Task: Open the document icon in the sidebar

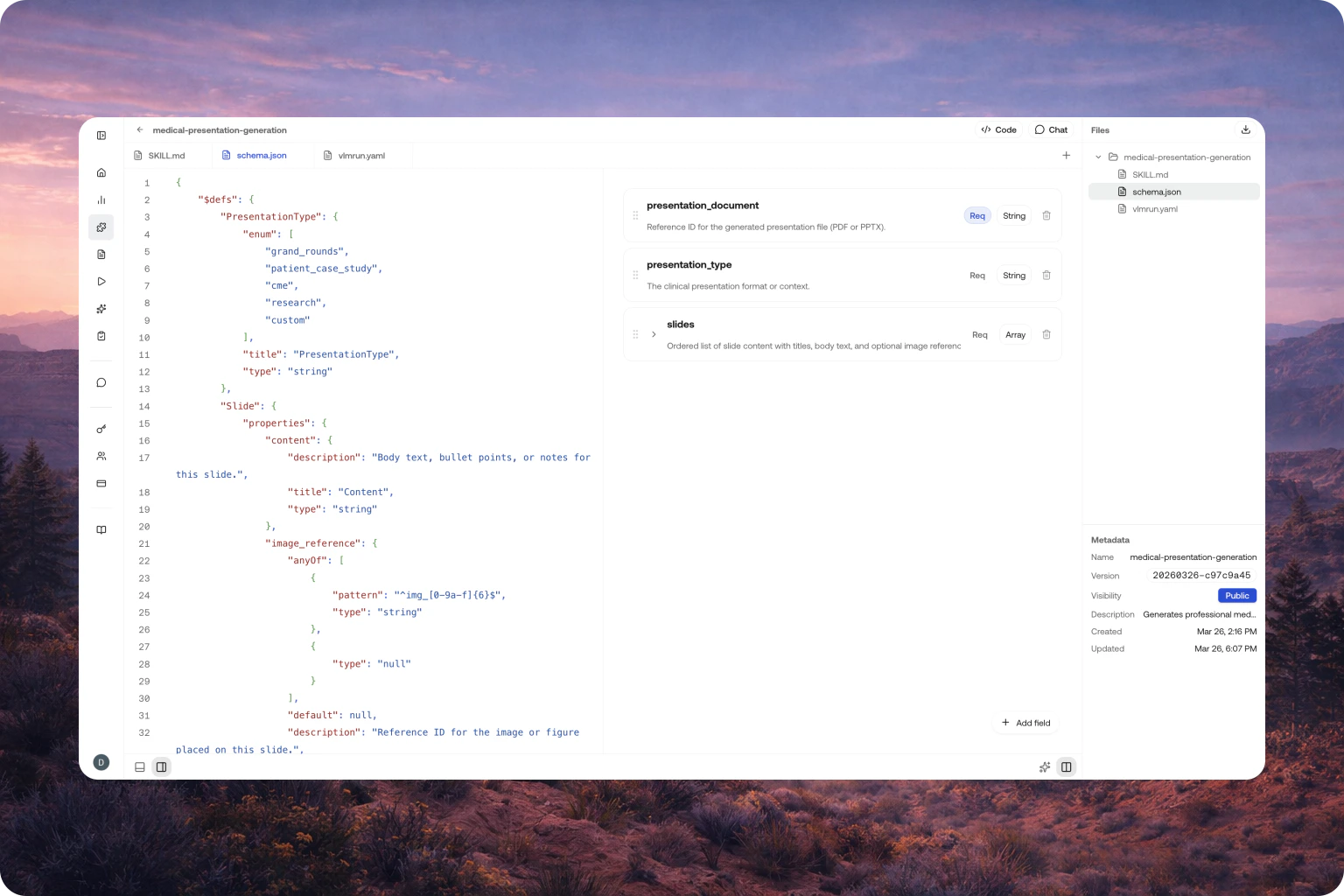Action: click(x=101, y=255)
